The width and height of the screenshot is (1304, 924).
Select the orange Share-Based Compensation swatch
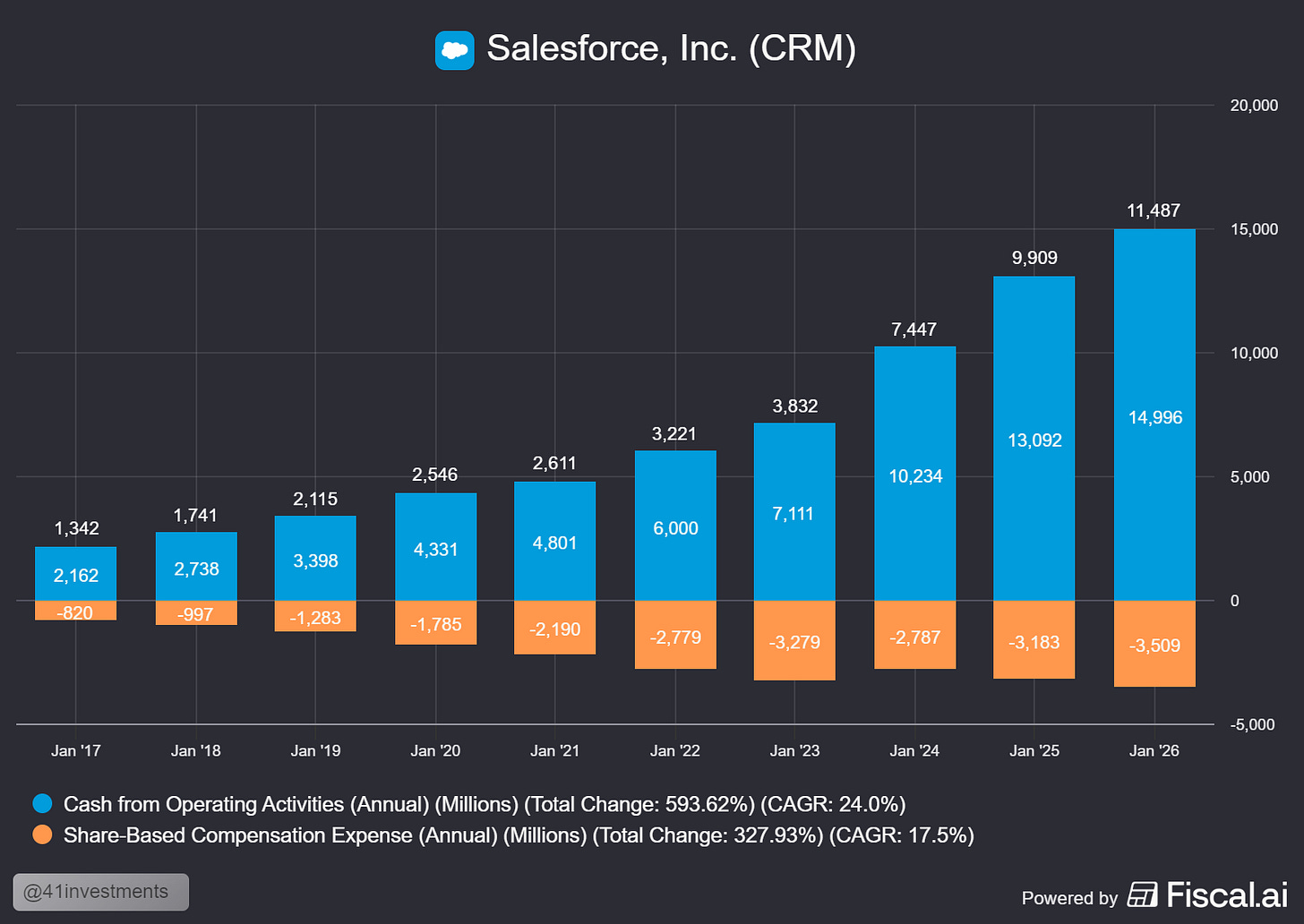coord(42,834)
